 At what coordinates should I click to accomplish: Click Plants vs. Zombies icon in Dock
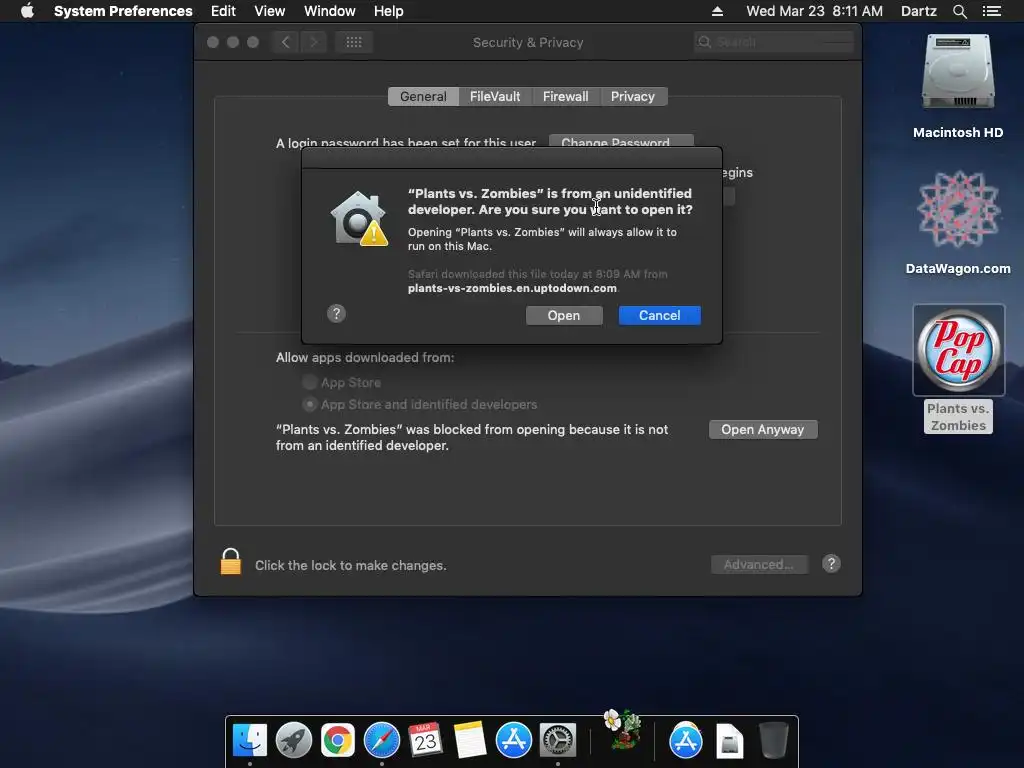point(623,729)
